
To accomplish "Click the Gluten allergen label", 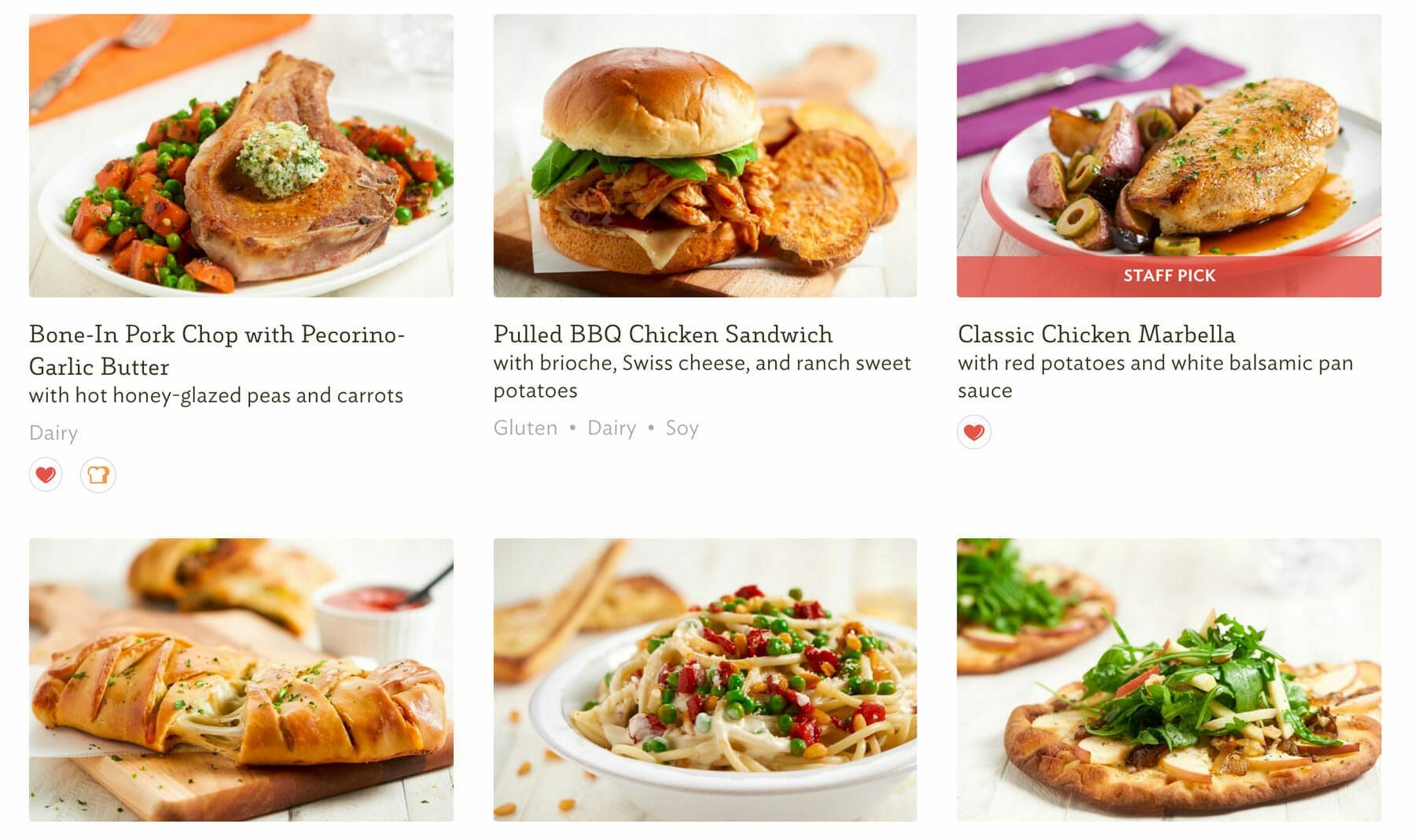I will click(525, 428).
